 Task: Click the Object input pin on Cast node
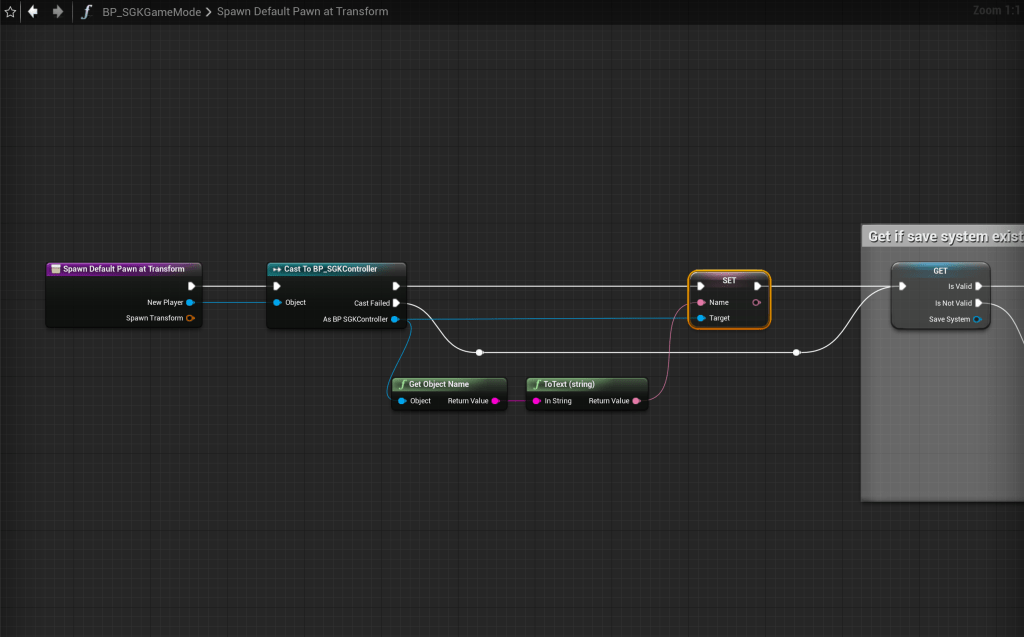coord(277,302)
